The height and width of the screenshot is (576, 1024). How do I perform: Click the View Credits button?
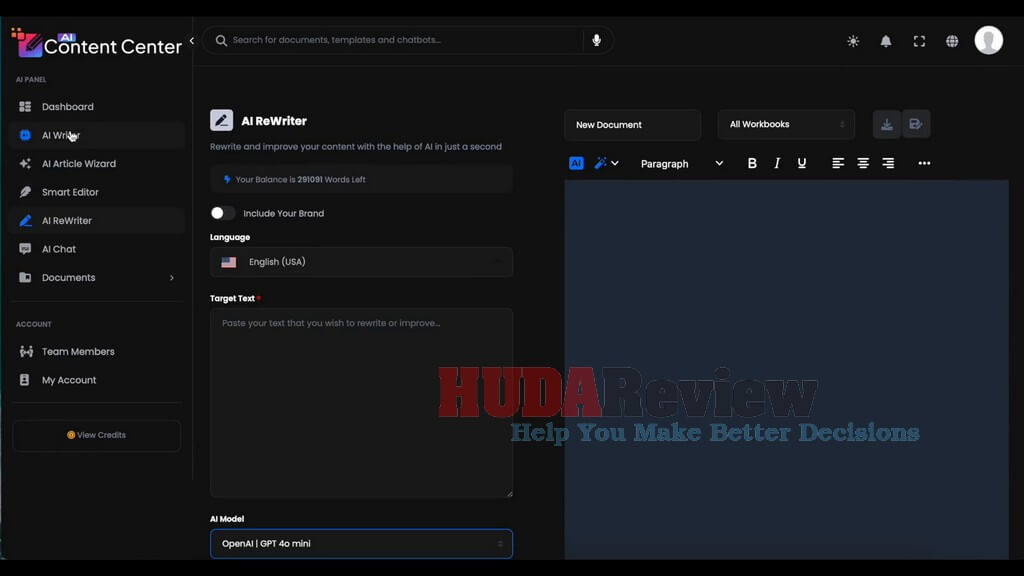97,435
